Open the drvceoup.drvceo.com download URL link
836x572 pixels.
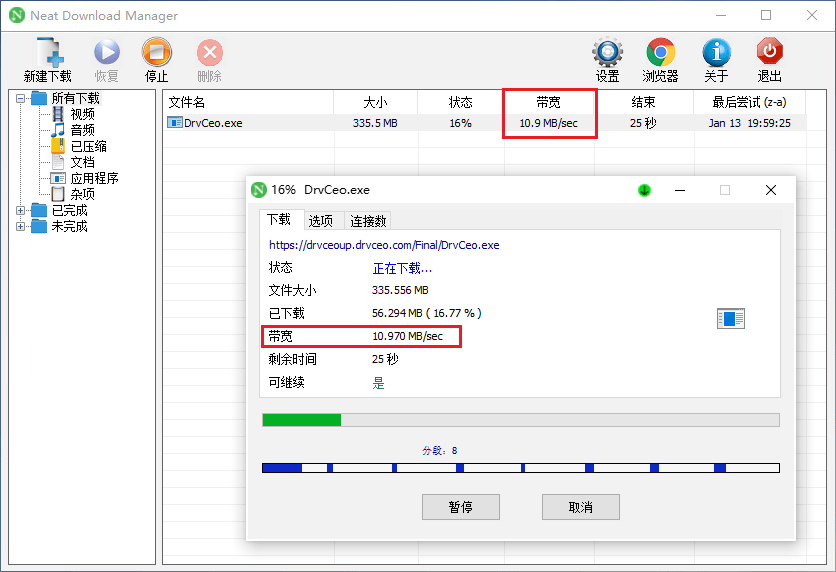tap(384, 245)
